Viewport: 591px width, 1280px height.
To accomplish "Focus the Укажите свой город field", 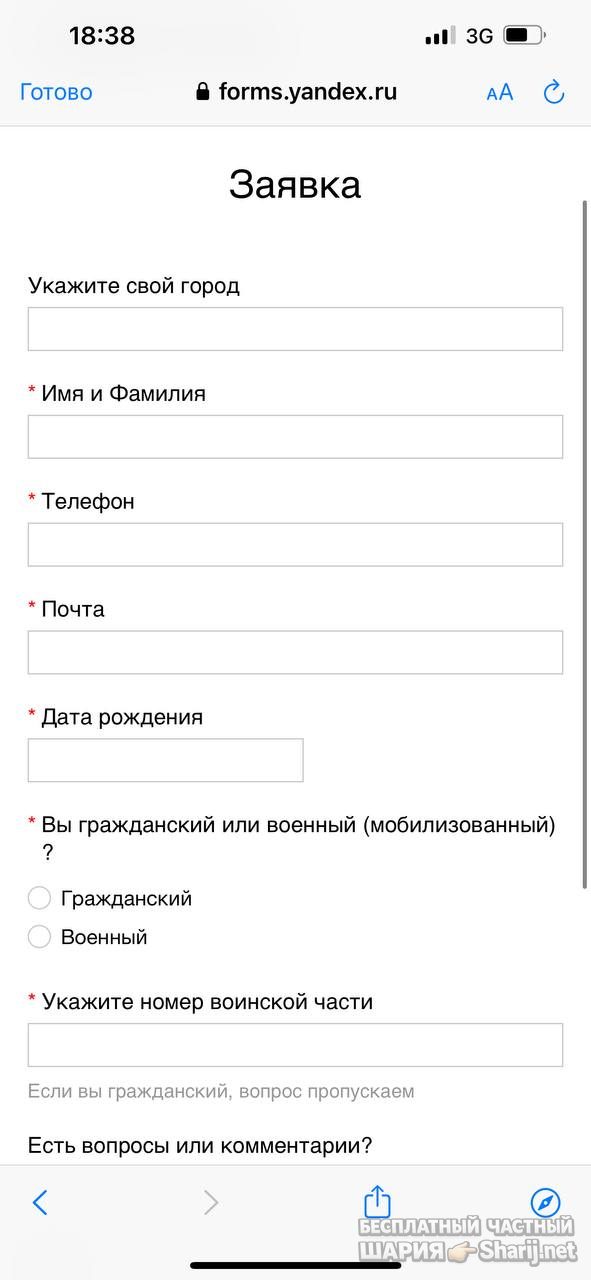I will point(295,329).
